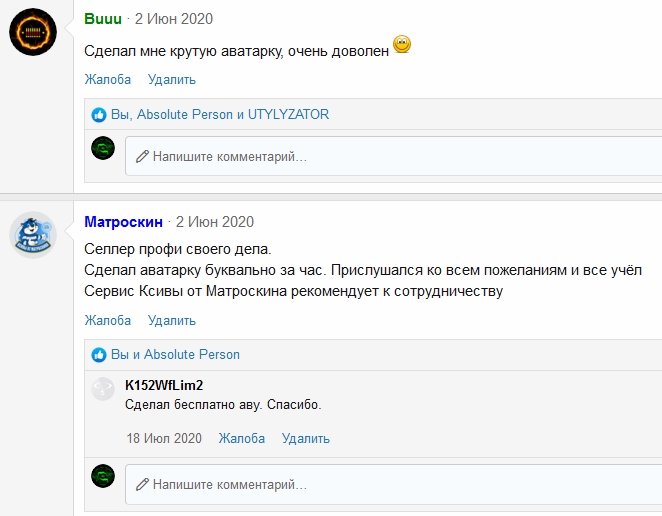Focus the comment field under Матроскин's review
The height and width of the screenshot is (516, 662).
click(x=393, y=484)
